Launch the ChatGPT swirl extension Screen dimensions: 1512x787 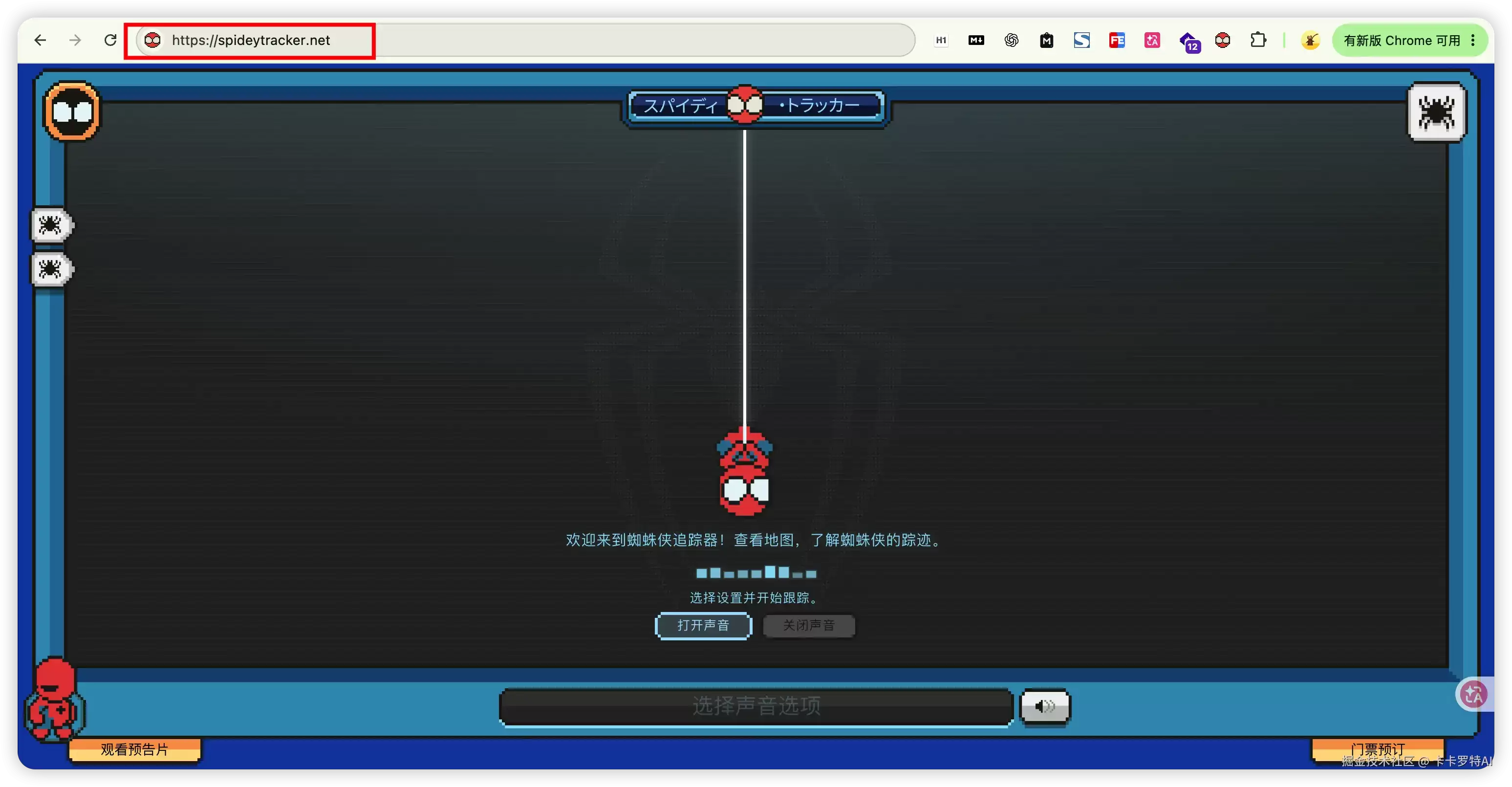click(1011, 40)
